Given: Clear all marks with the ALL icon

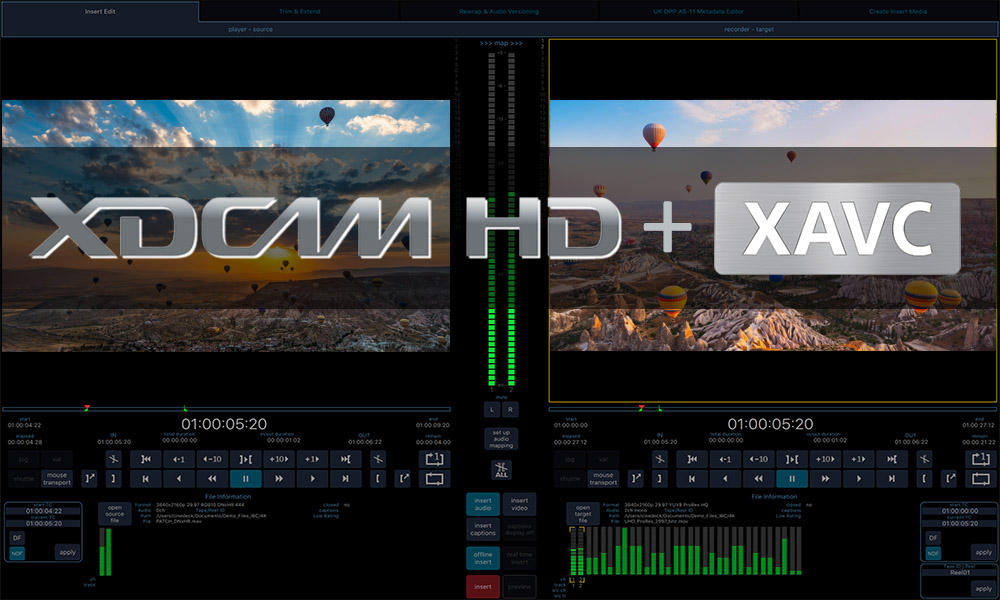Looking at the screenshot, I should pyautogui.click(x=501, y=470).
